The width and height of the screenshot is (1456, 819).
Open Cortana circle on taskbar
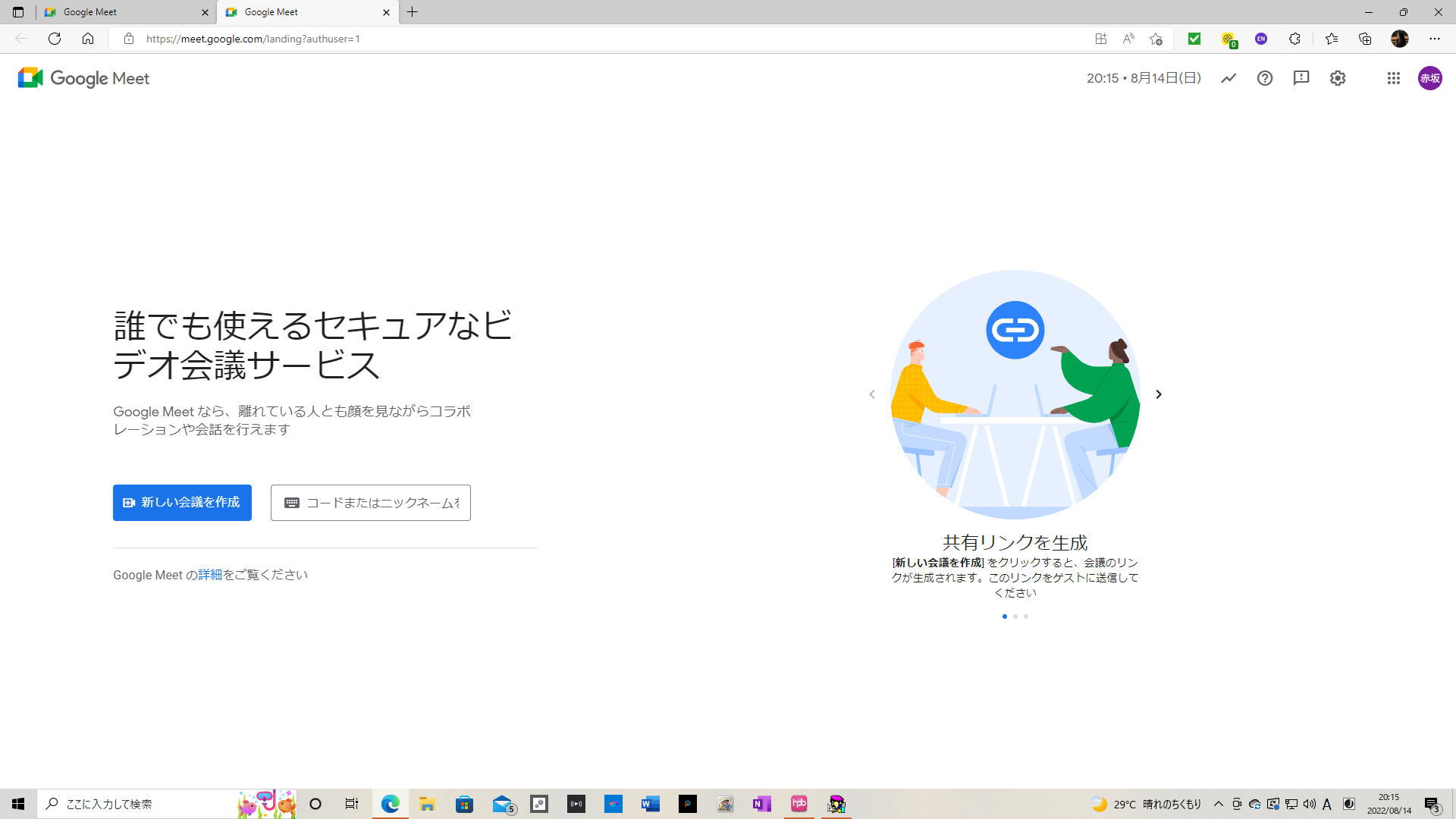pyautogui.click(x=315, y=804)
